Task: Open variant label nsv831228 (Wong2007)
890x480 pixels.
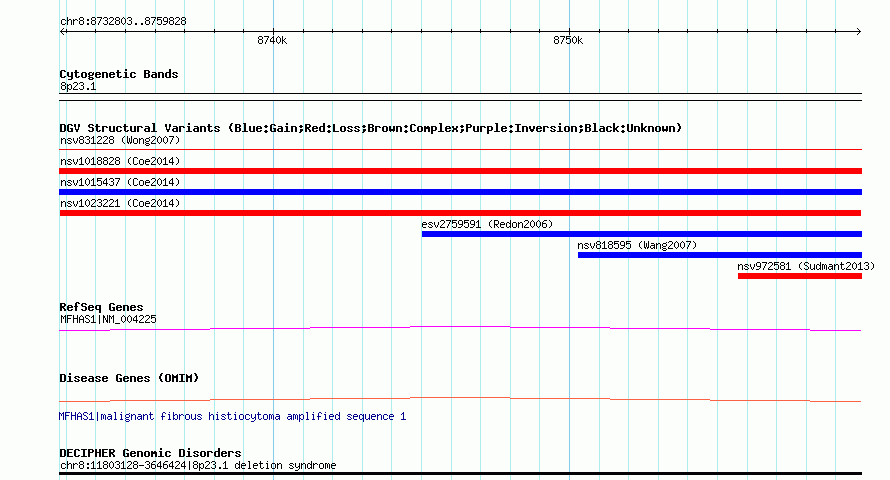Action: pyautogui.click(x=120, y=140)
